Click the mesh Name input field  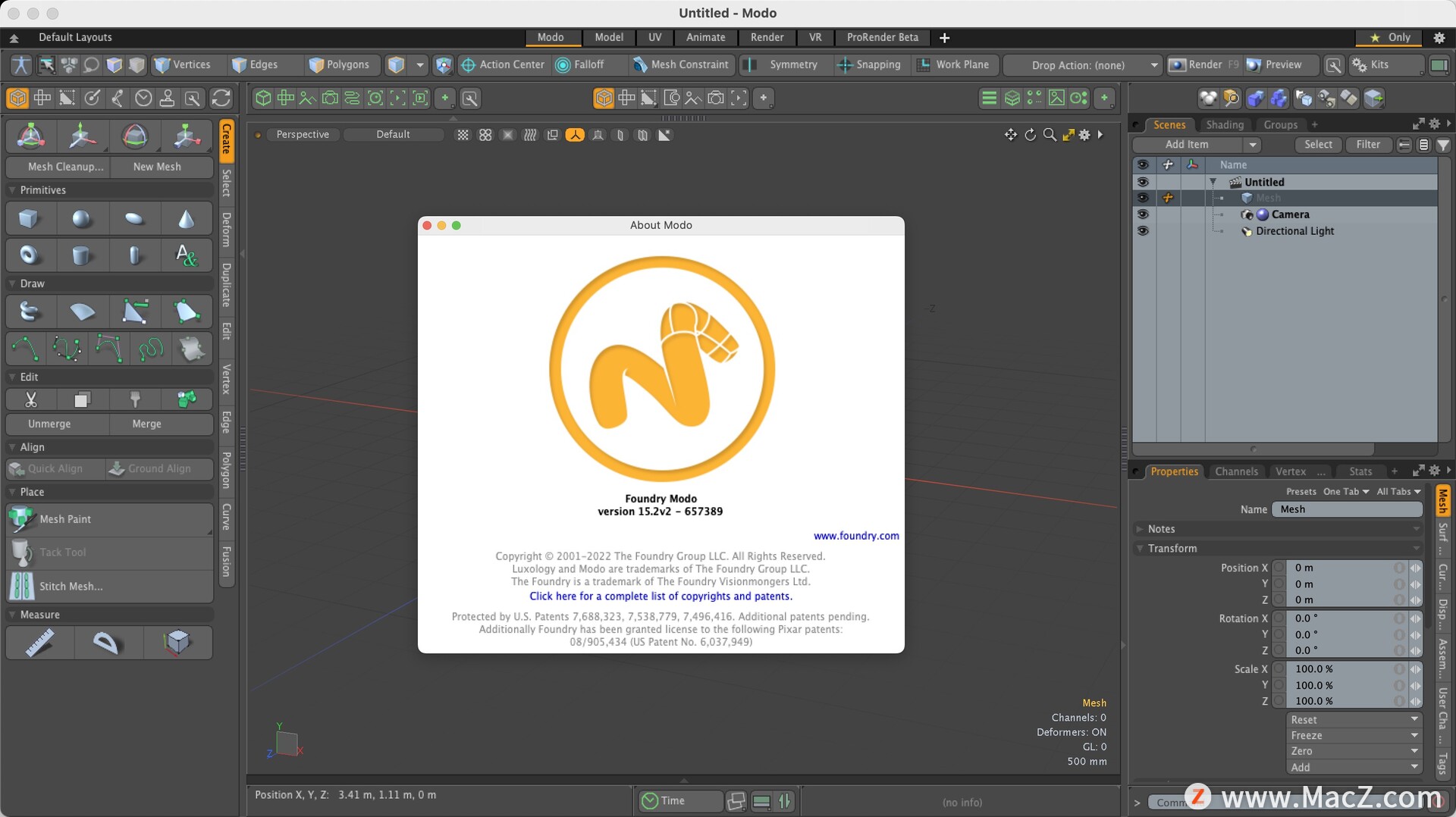click(x=1347, y=509)
